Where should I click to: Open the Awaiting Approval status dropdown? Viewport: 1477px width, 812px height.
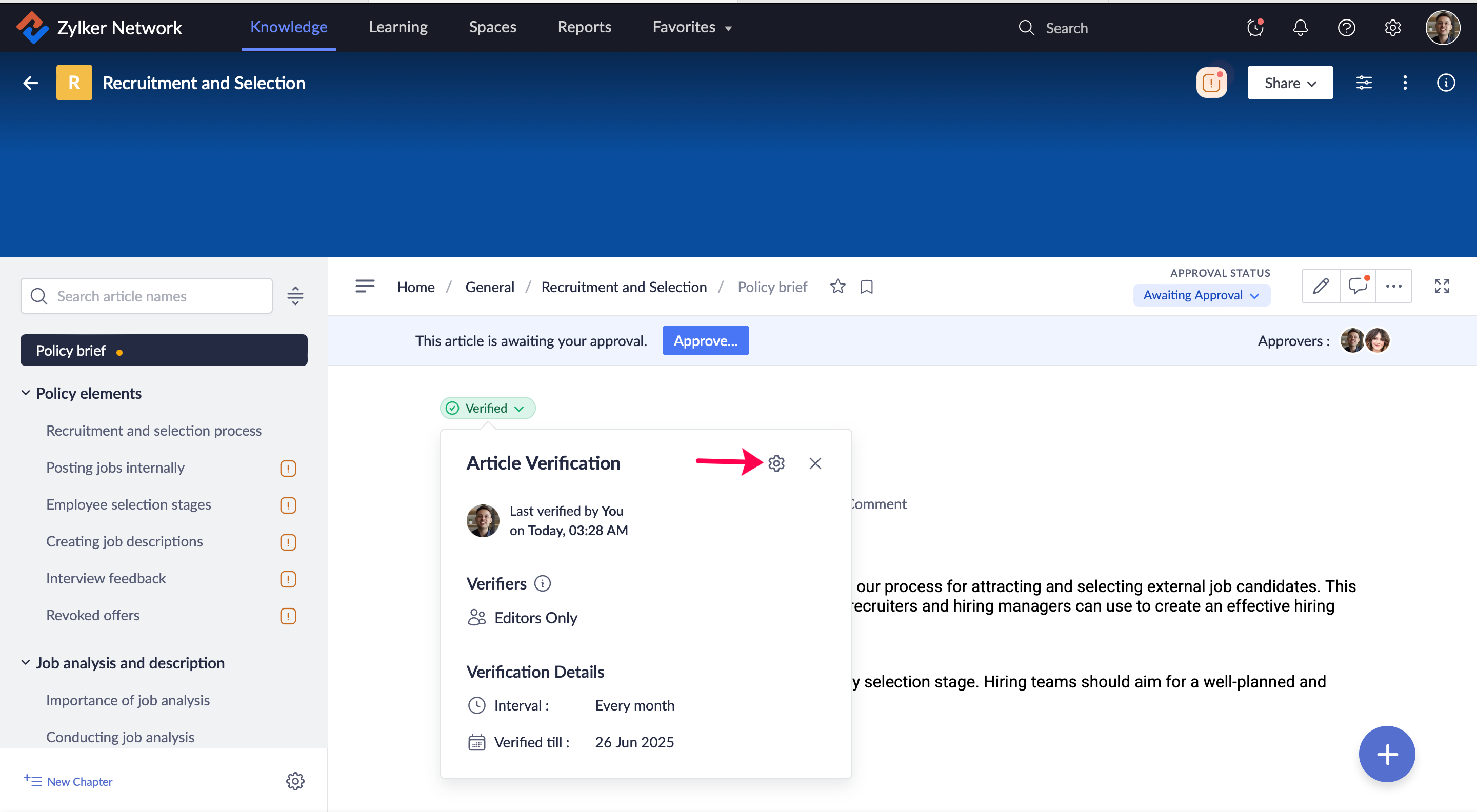[x=1201, y=295]
